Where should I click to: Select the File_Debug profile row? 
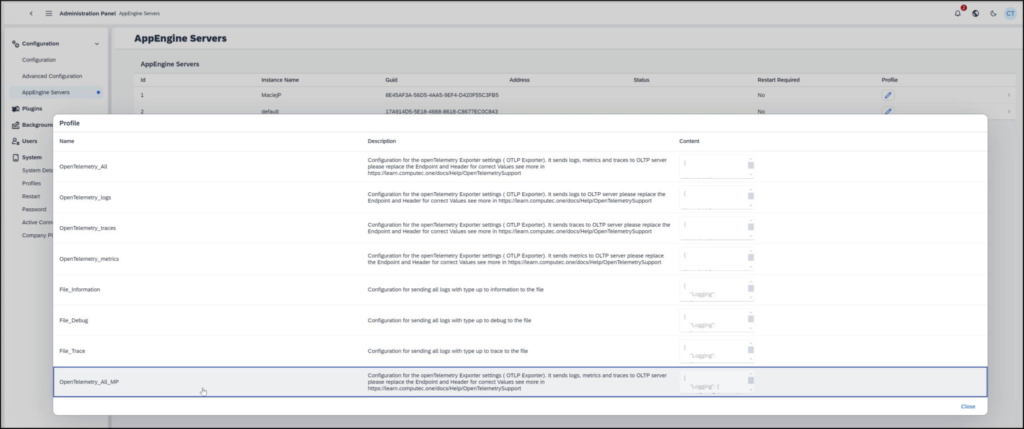tap(520, 321)
